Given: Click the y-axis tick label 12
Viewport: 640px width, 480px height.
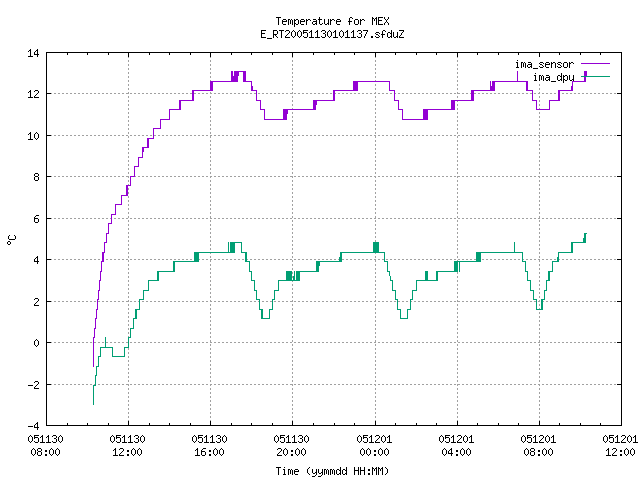Looking at the screenshot, I should pos(33,94).
